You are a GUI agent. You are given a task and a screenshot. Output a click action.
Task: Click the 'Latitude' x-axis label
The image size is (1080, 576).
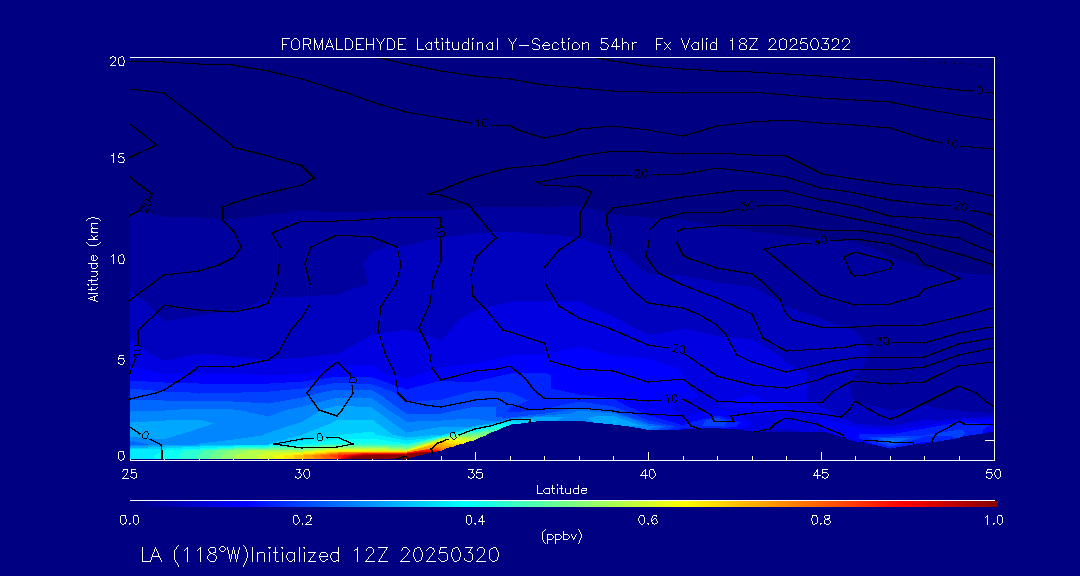(562, 490)
